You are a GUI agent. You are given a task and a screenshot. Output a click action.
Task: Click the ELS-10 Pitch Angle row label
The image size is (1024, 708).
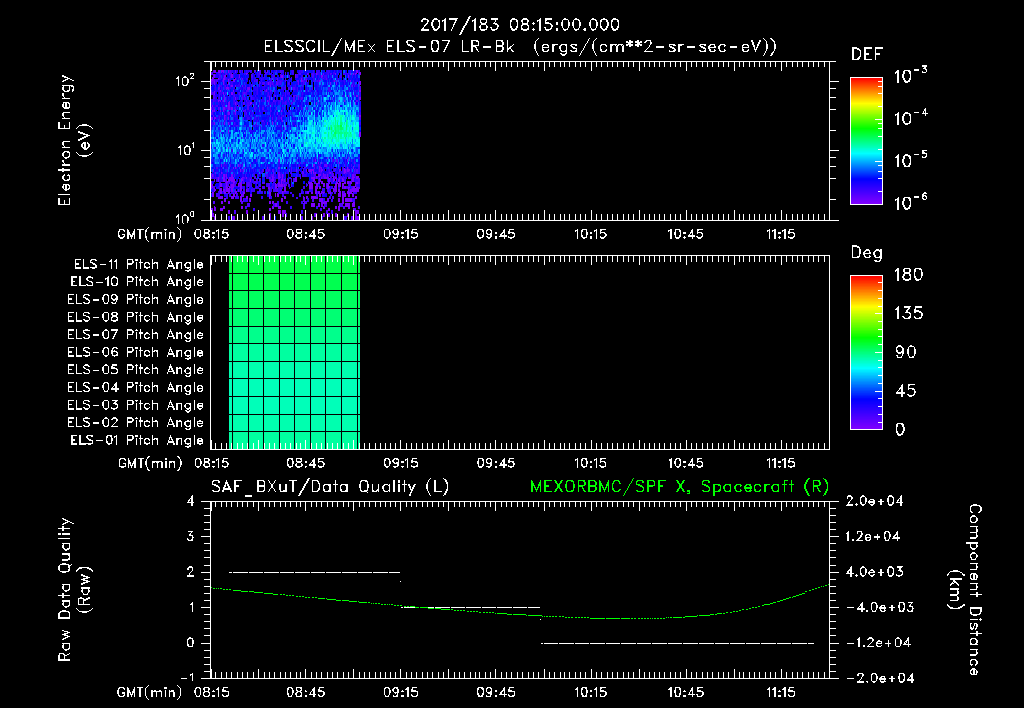click(x=136, y=282)
